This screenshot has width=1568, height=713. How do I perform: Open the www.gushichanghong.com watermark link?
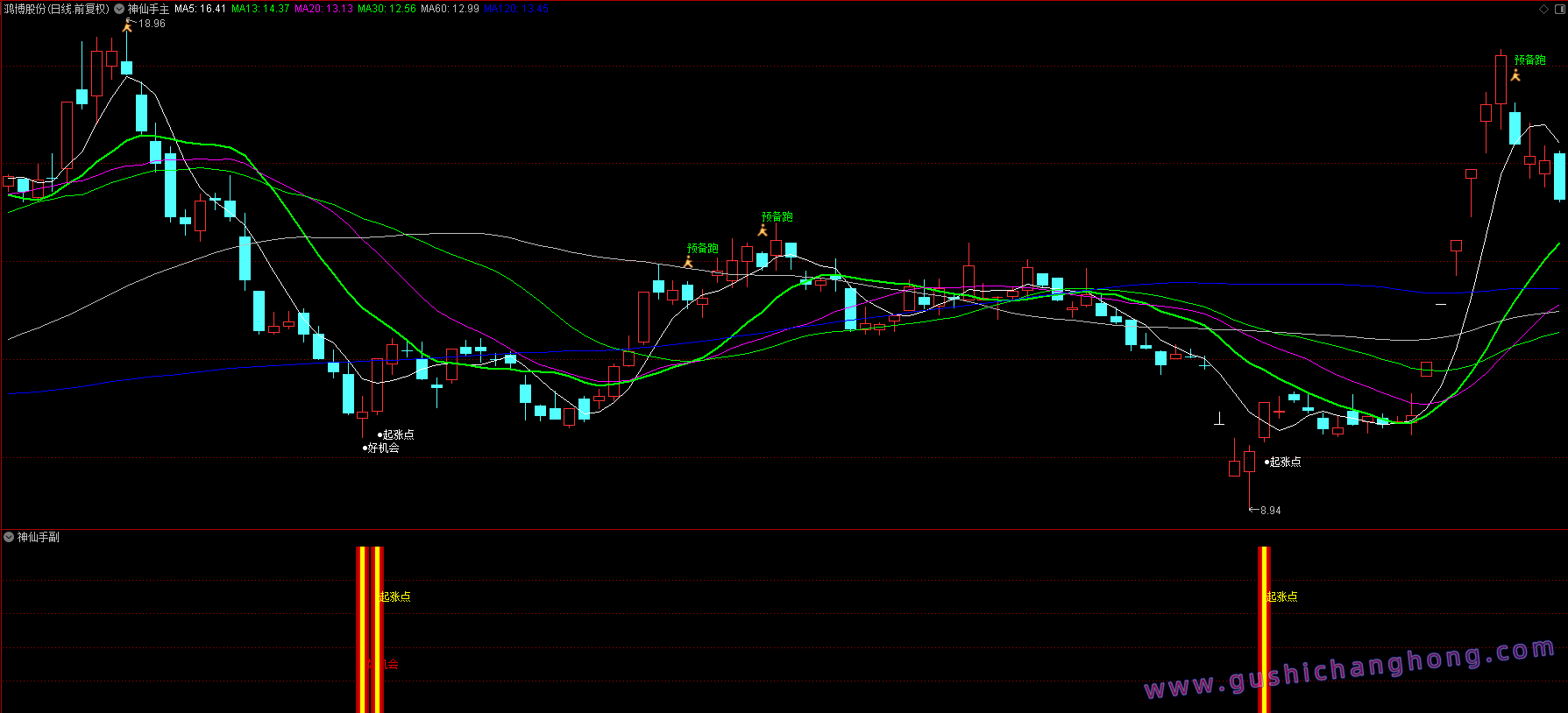pyautogui.click(x=1350, y=669)
